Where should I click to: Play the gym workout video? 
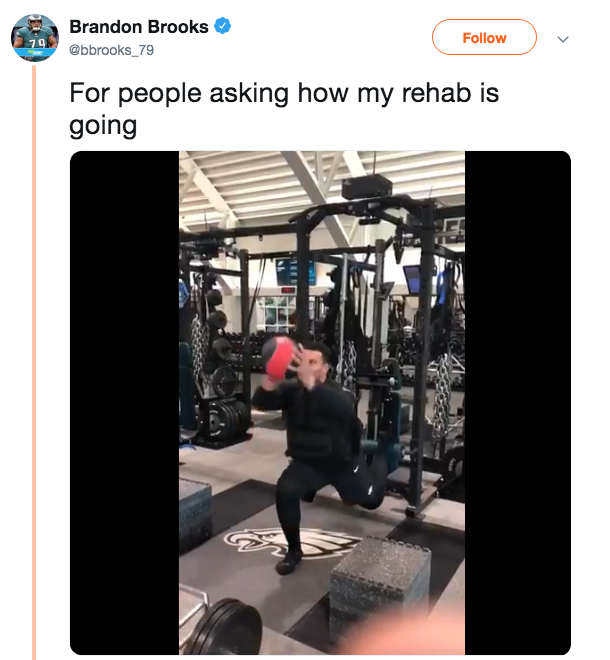click(x=322, y=403)
